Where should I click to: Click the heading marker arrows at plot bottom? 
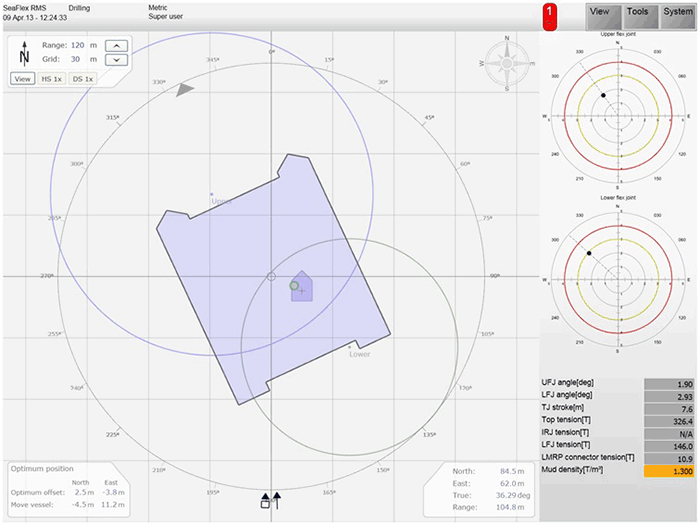(x=271, y=501)
